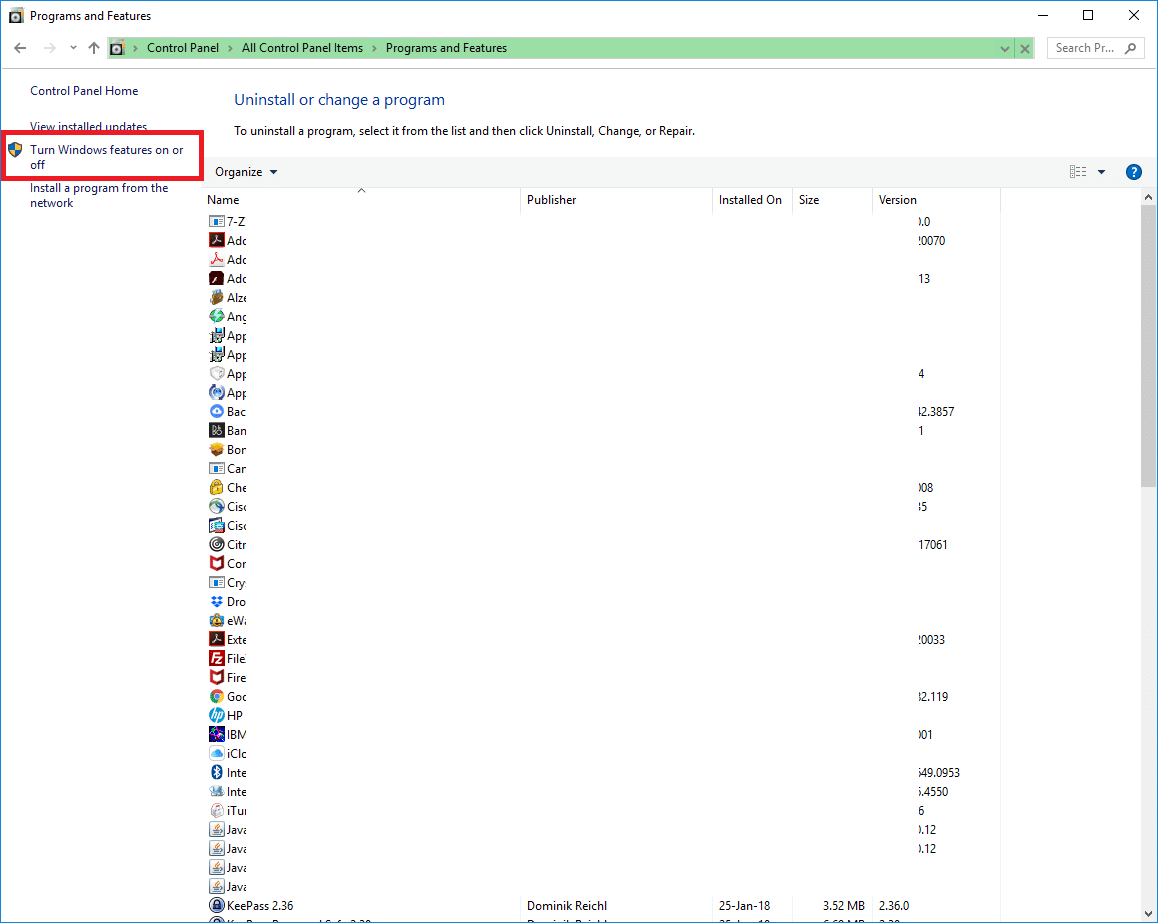The height and width of the screenshot is (923, 1158).
Task: Select the Backup and Sync cloud icon
Action: tap(216, 411)
